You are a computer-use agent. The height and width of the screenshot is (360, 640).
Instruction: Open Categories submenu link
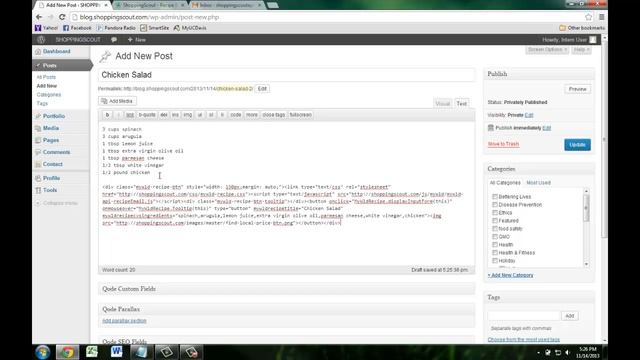coord(49,95)
